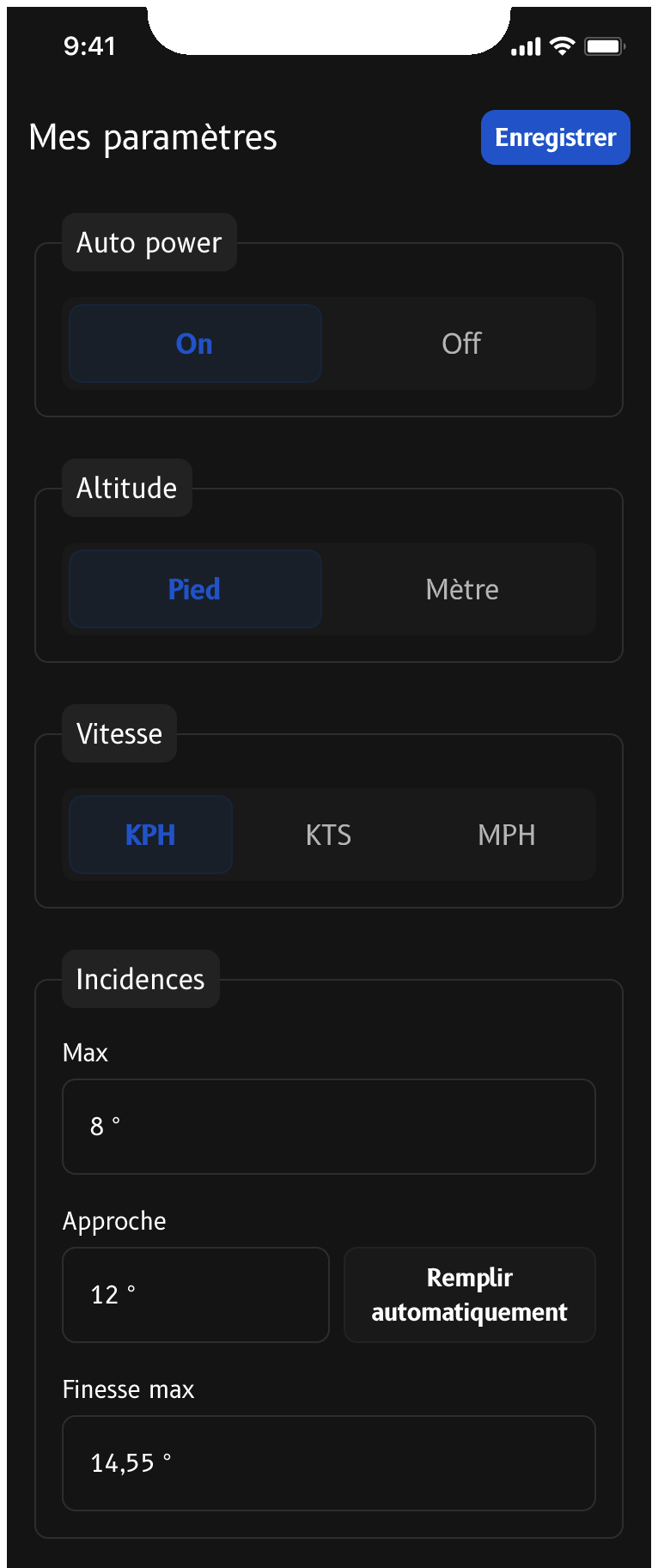Turn Auto power On
Viewport: 658px width, 1568px height.
coord(195,343)
